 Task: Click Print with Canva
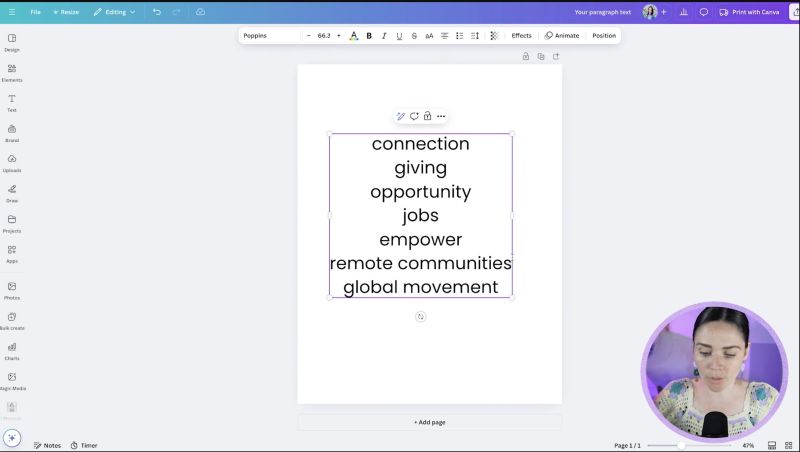pyautogui.click(x=749, y=12)
